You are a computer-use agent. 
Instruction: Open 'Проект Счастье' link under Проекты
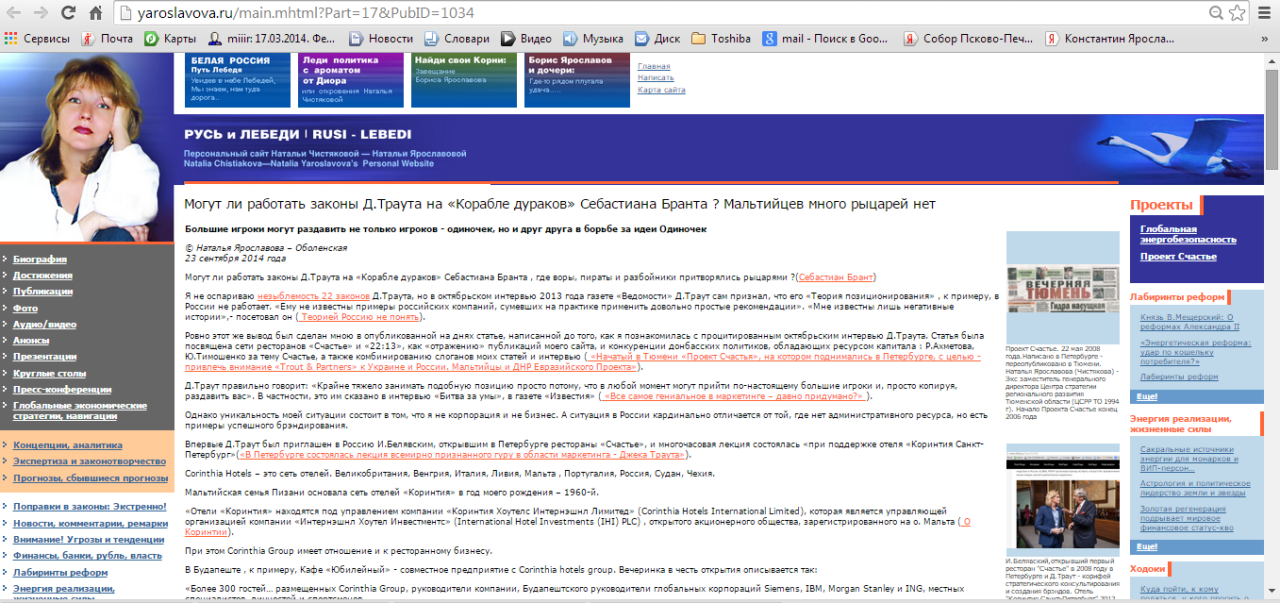(x=1178, y=256)
